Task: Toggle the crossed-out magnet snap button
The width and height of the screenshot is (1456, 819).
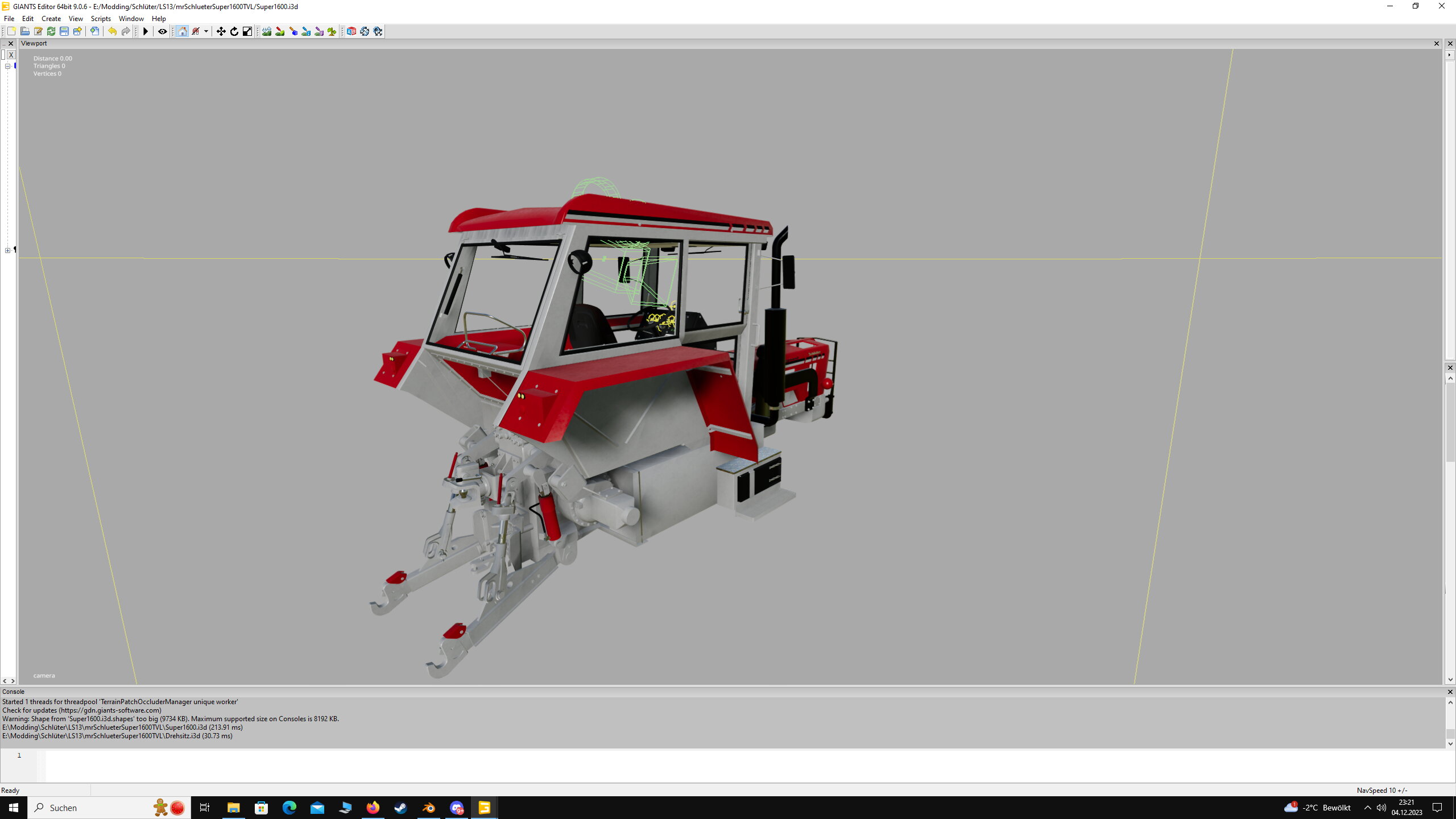Action: click(196, 31)
